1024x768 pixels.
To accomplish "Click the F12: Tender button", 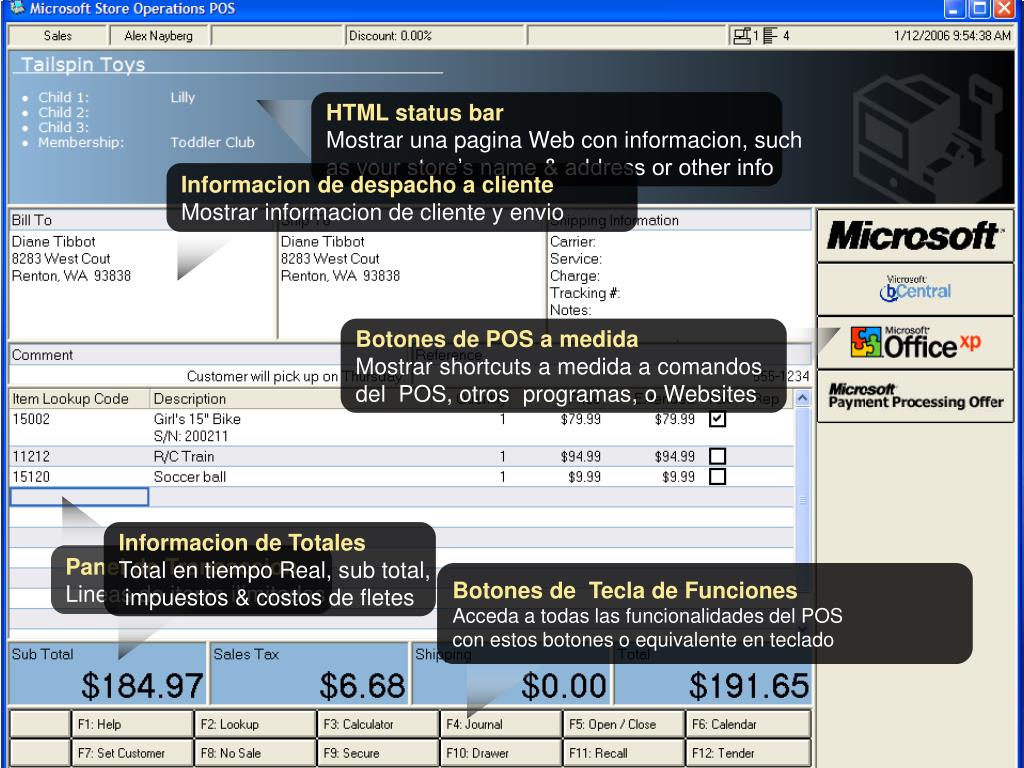I will (748, 753).
